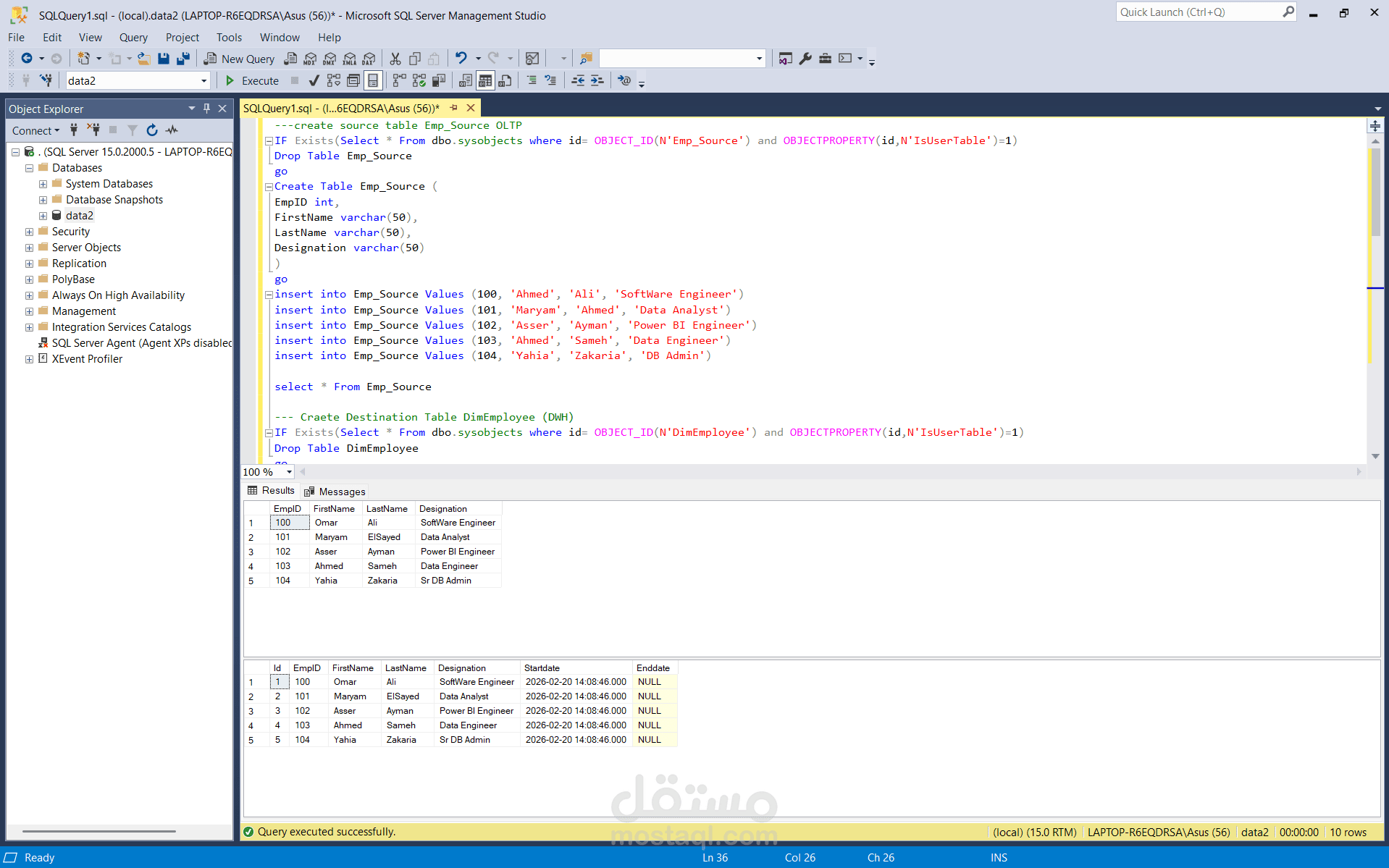Screen dimensions: 1389x868
Task: Expand the data2 database node
Action: tap(43, 216)
